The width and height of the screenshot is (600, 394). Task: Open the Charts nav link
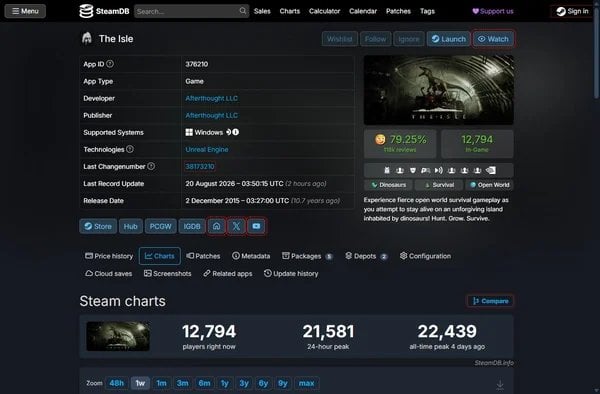click(290, 11)
